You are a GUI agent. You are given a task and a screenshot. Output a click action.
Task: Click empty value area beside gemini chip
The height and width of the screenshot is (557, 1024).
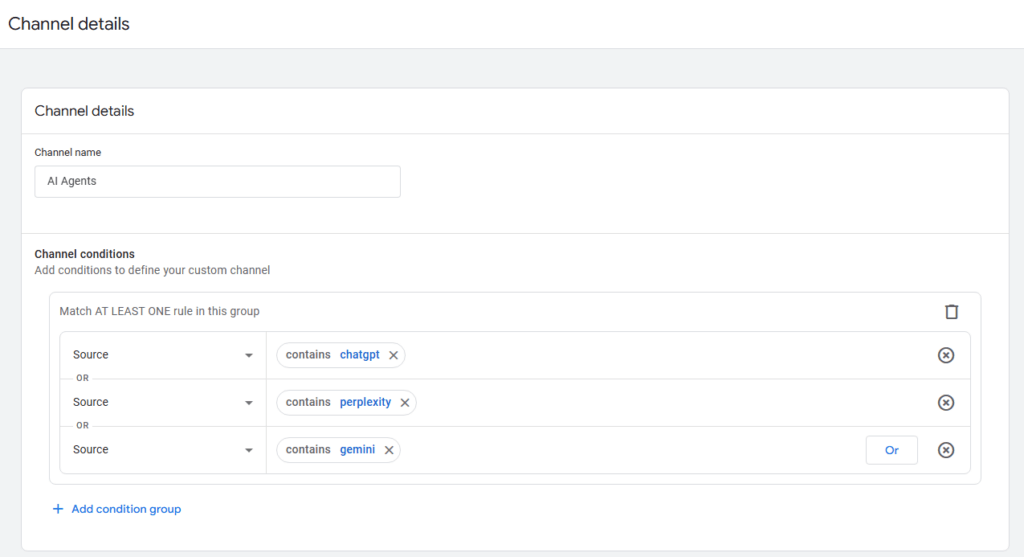pos(620,450)
